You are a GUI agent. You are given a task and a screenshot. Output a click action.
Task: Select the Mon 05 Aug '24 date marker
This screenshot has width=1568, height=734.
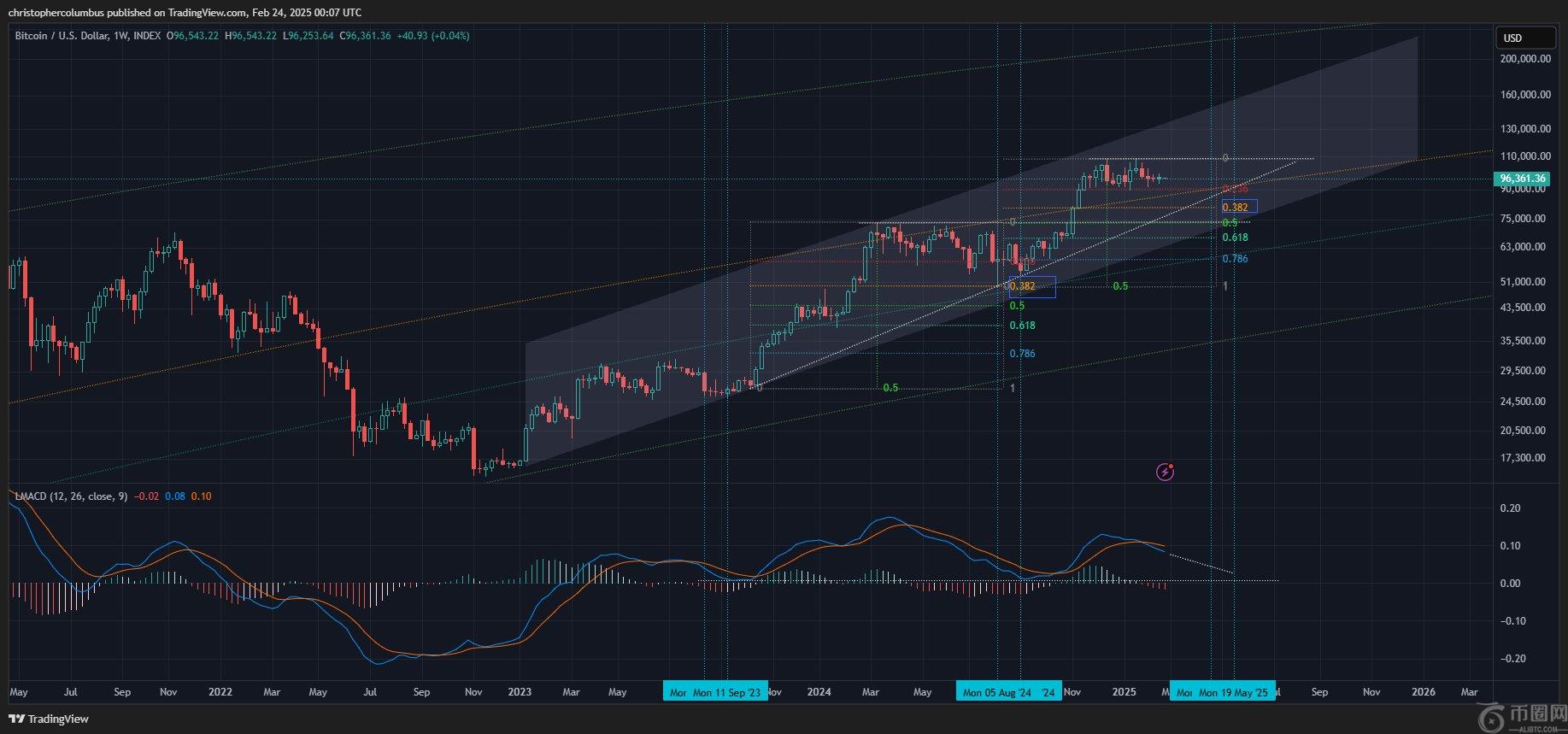997,692
